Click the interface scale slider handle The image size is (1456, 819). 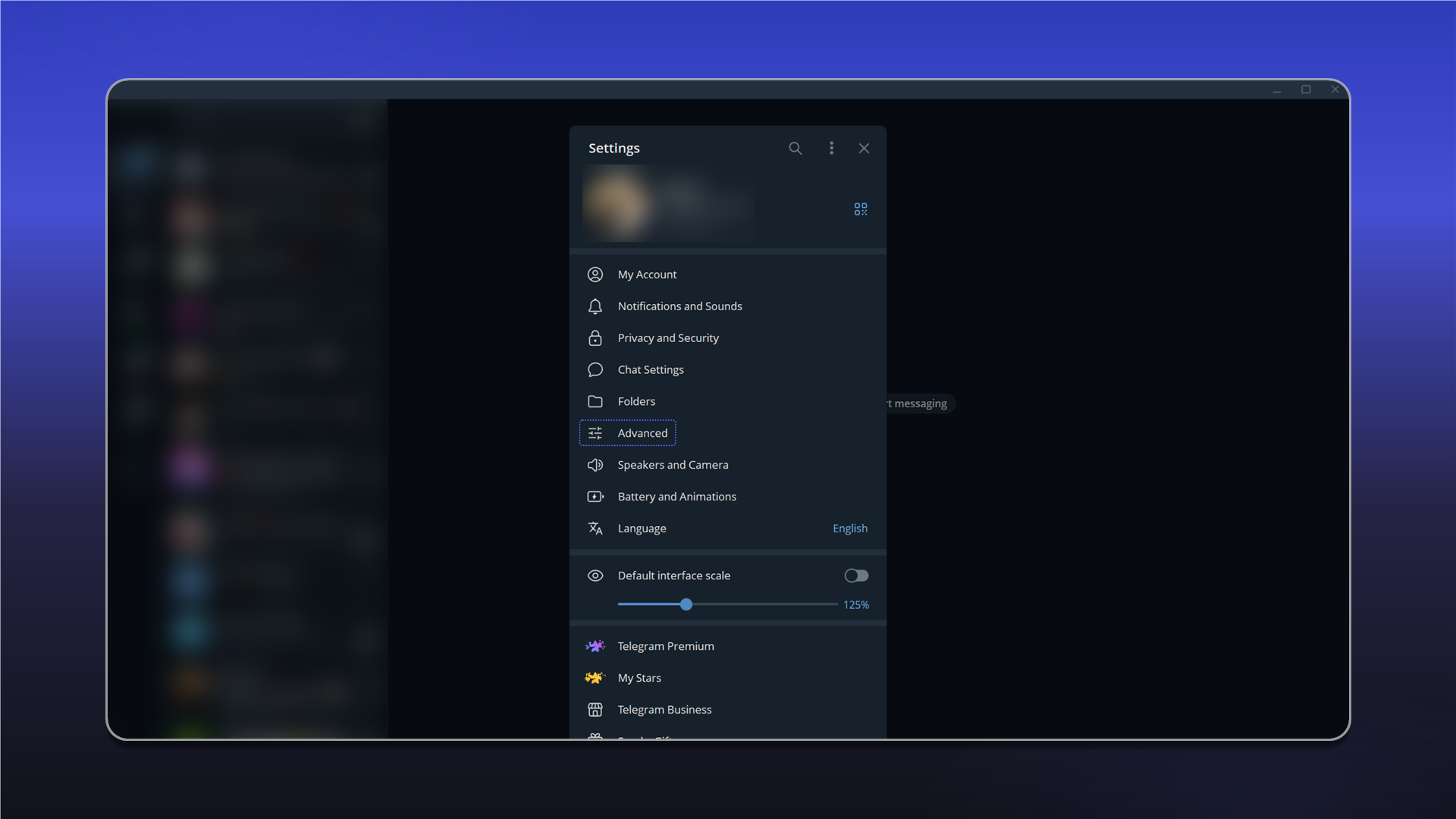tap(686, 604)
